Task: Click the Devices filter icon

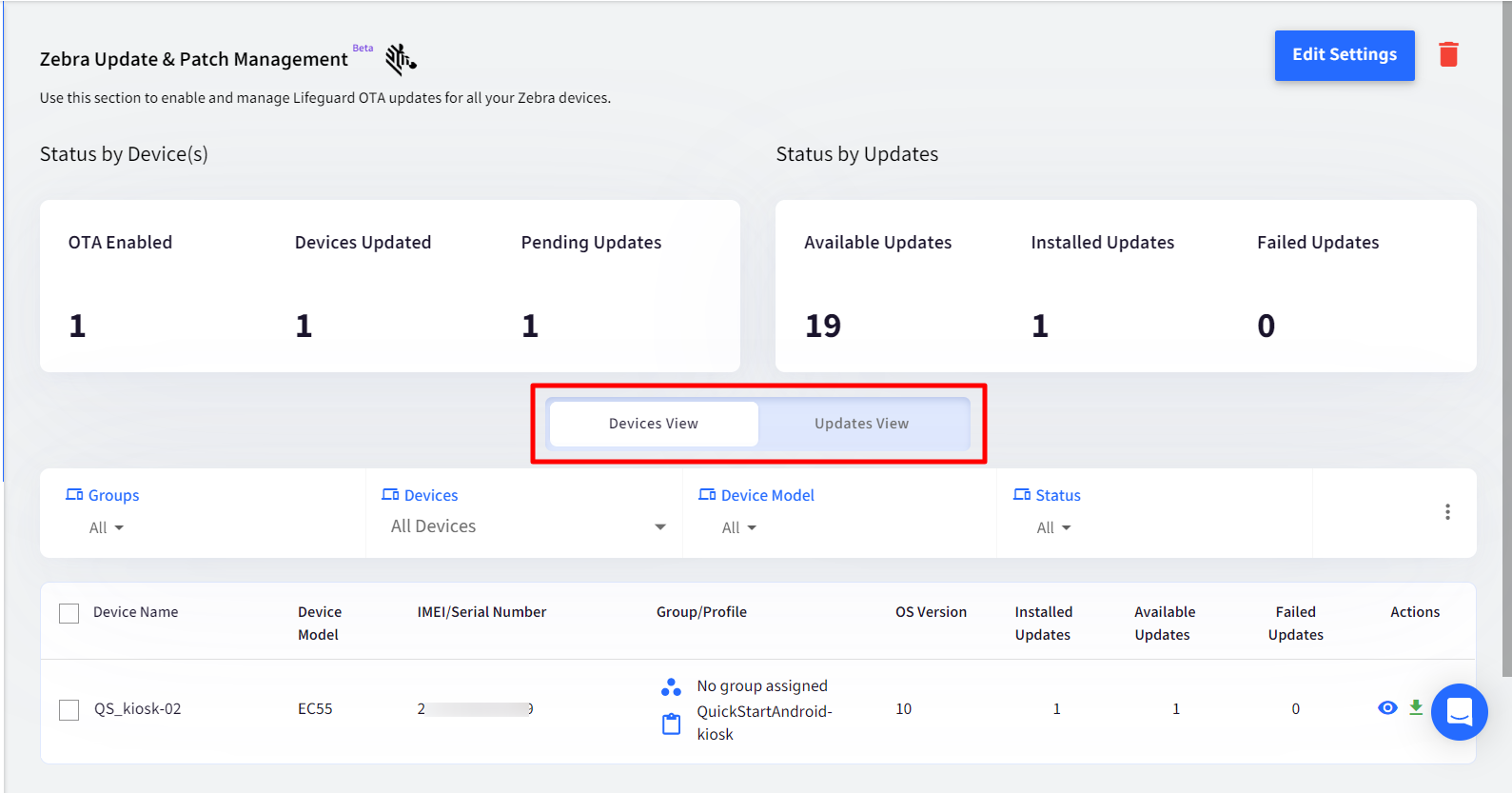Action: [x=390, y=495]
